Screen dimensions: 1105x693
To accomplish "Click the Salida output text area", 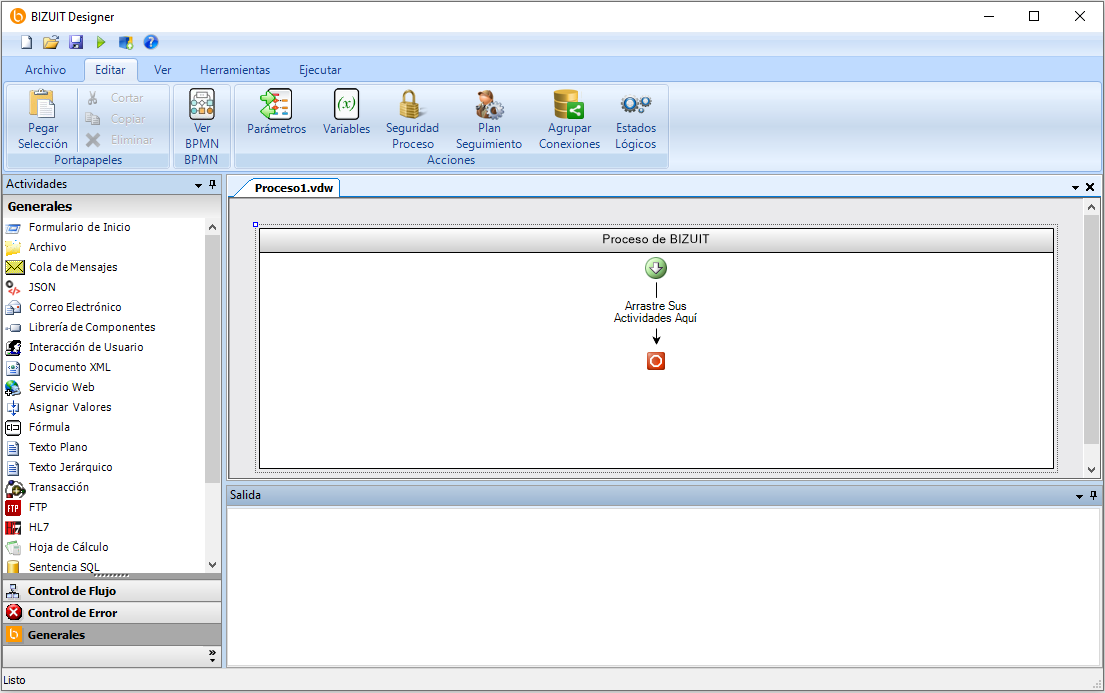I will (x=663, y=587).
